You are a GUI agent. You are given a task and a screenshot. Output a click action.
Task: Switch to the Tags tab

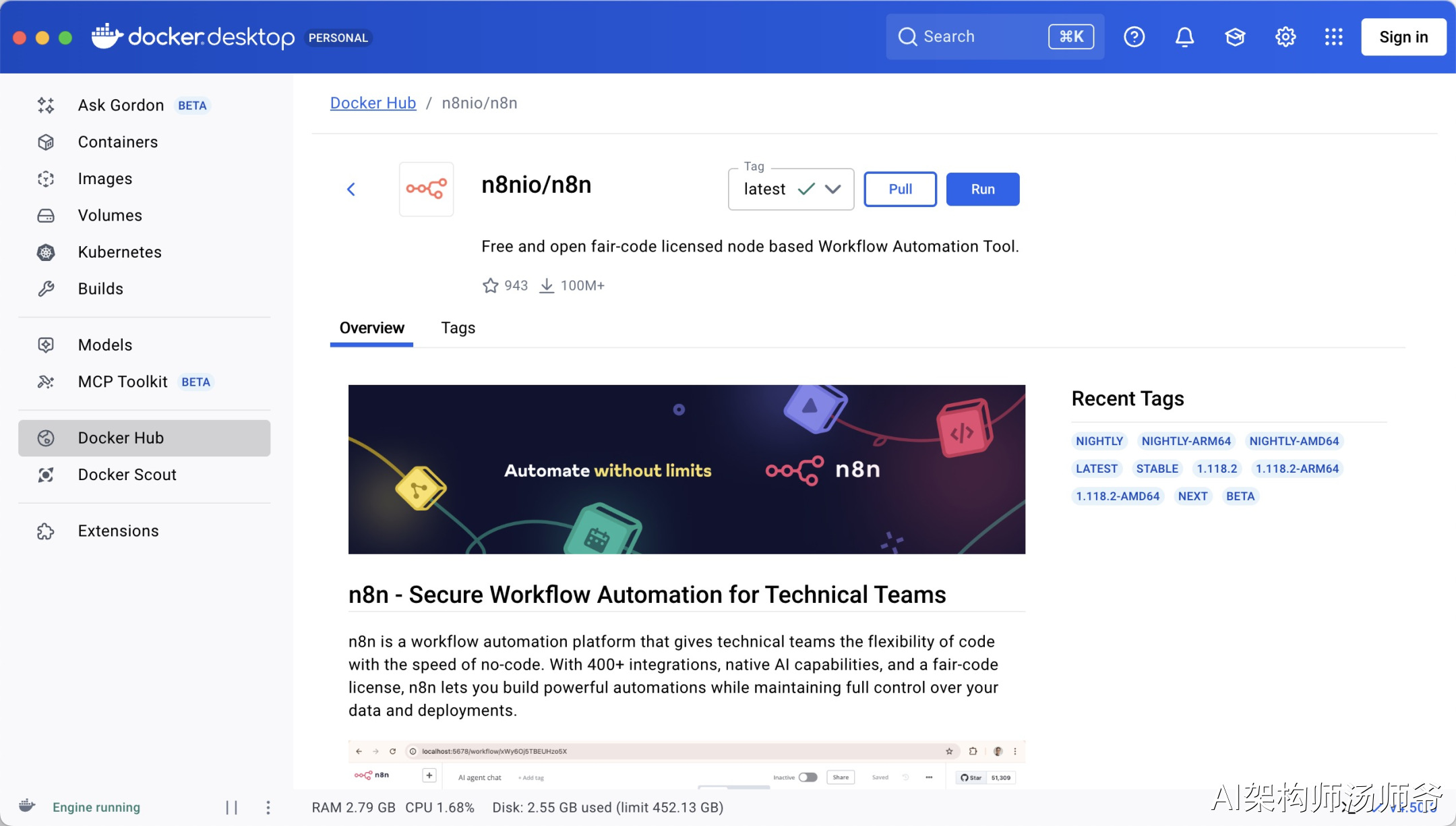458,328
